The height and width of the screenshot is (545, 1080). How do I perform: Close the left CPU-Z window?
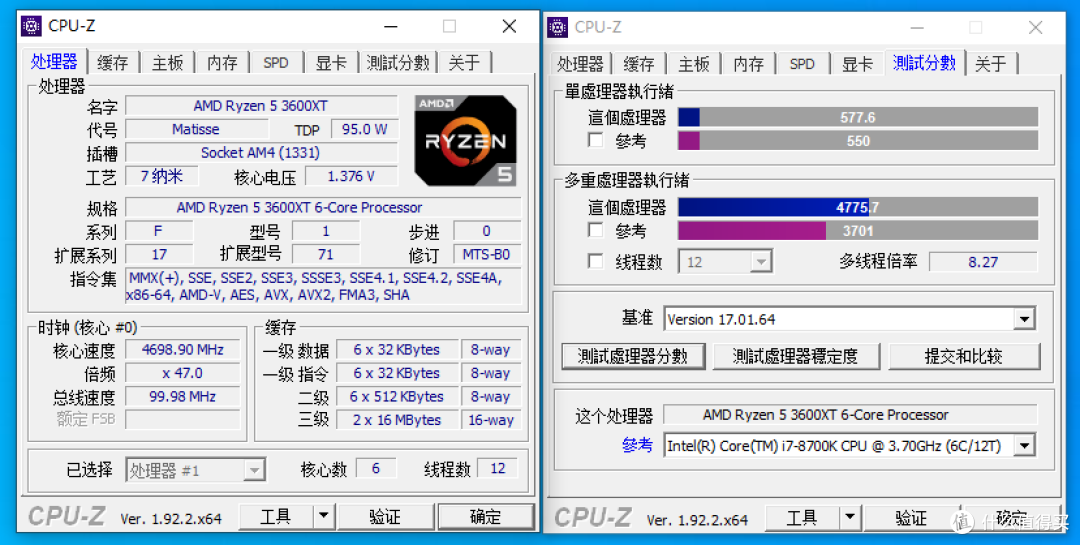(x=509, y=26)
